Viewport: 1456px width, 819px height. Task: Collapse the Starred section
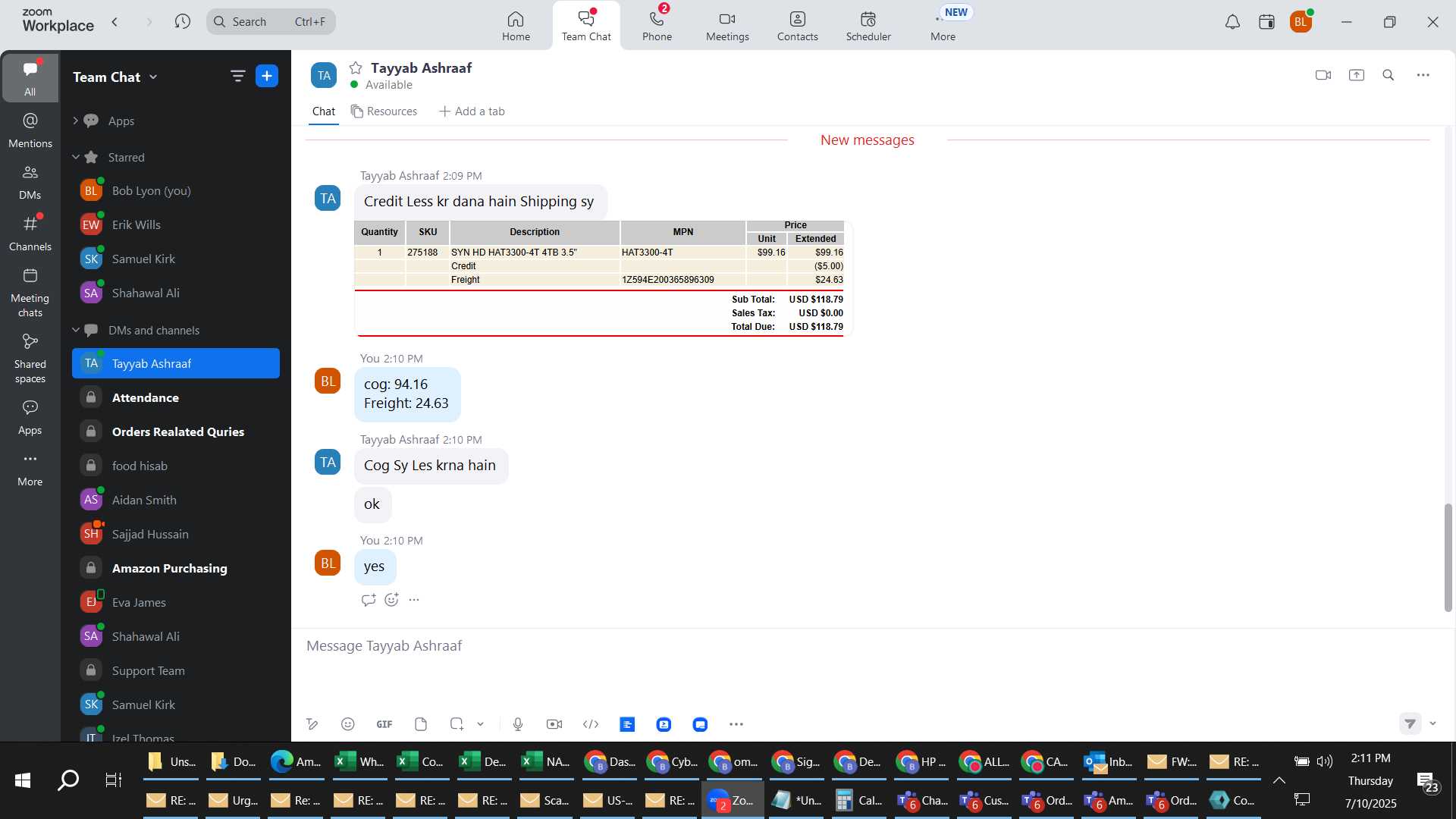pyautogui.click(x=75, y=157)
